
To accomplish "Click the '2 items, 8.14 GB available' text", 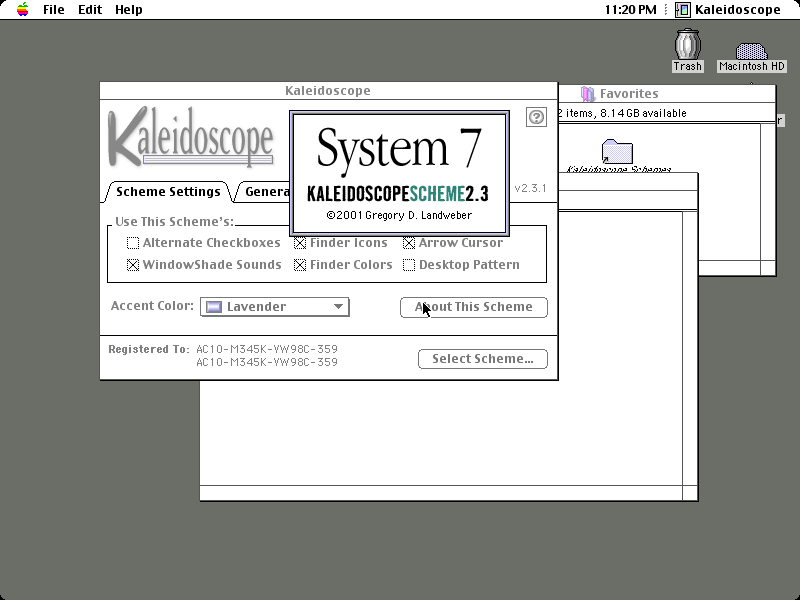I will point(622,113).
